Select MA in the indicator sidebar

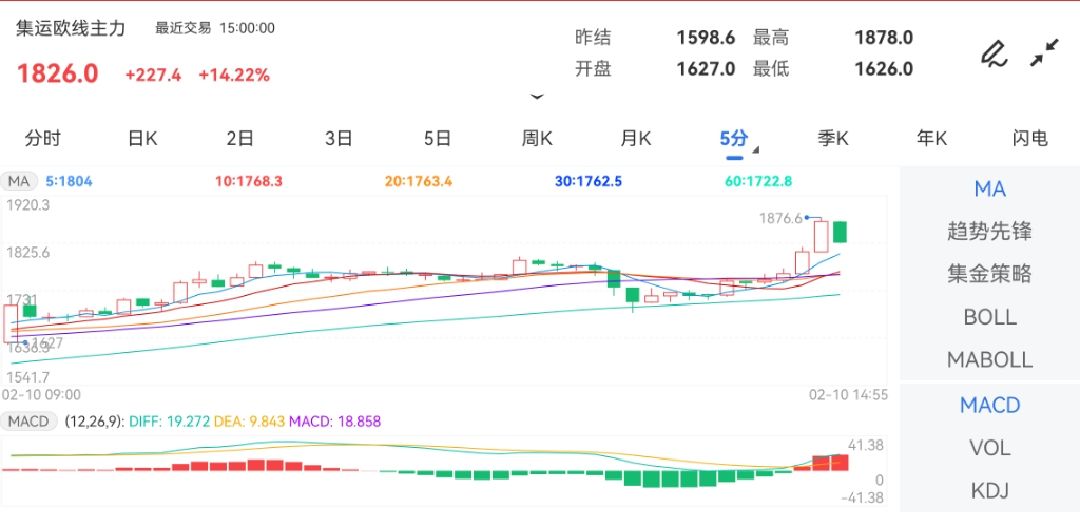(x=990, y=189)
